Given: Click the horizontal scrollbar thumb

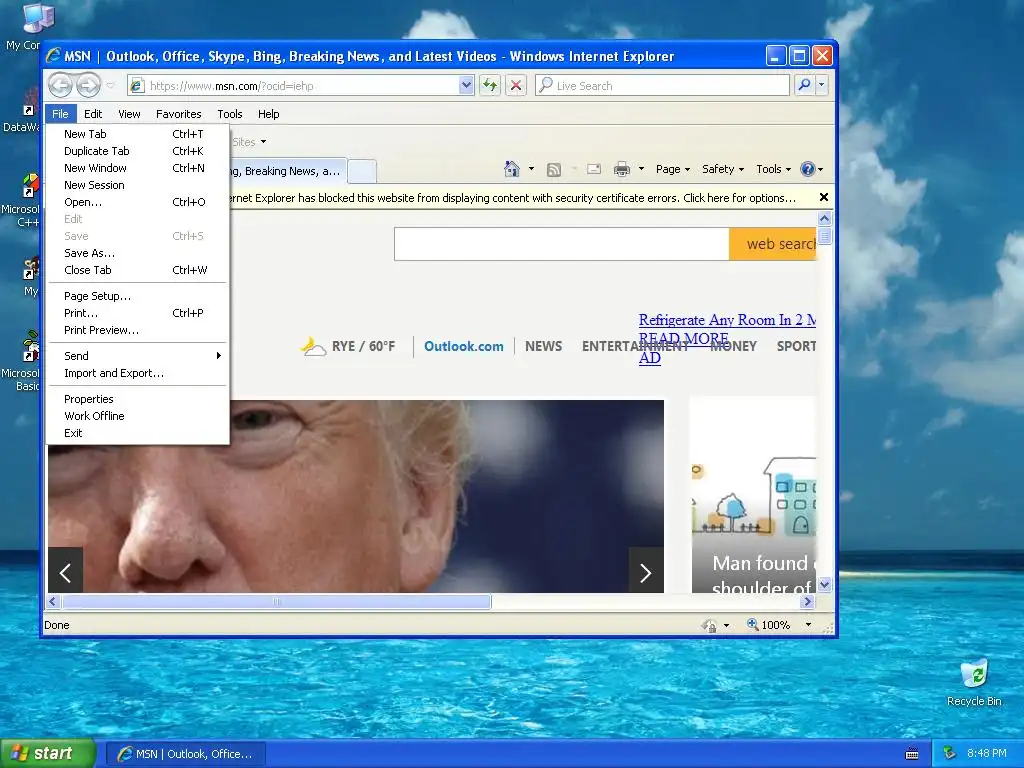Looking at the screenshot, I should (x=276, y=601).
